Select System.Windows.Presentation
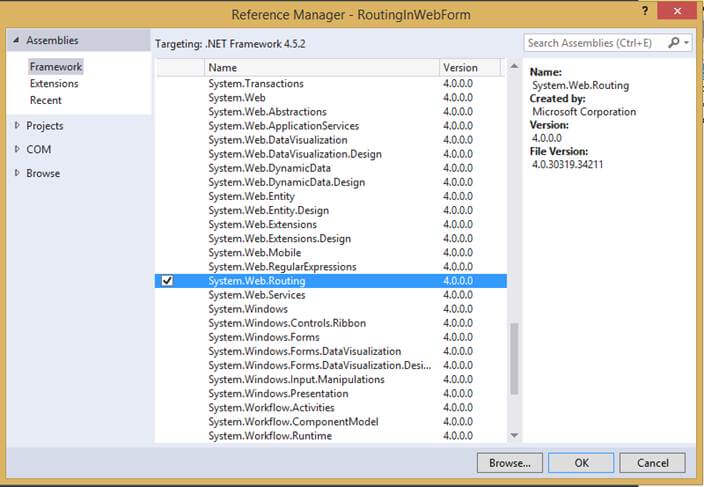Image resolution: width=704 pixels, height=487 pixels. click(x=331, y=394)
